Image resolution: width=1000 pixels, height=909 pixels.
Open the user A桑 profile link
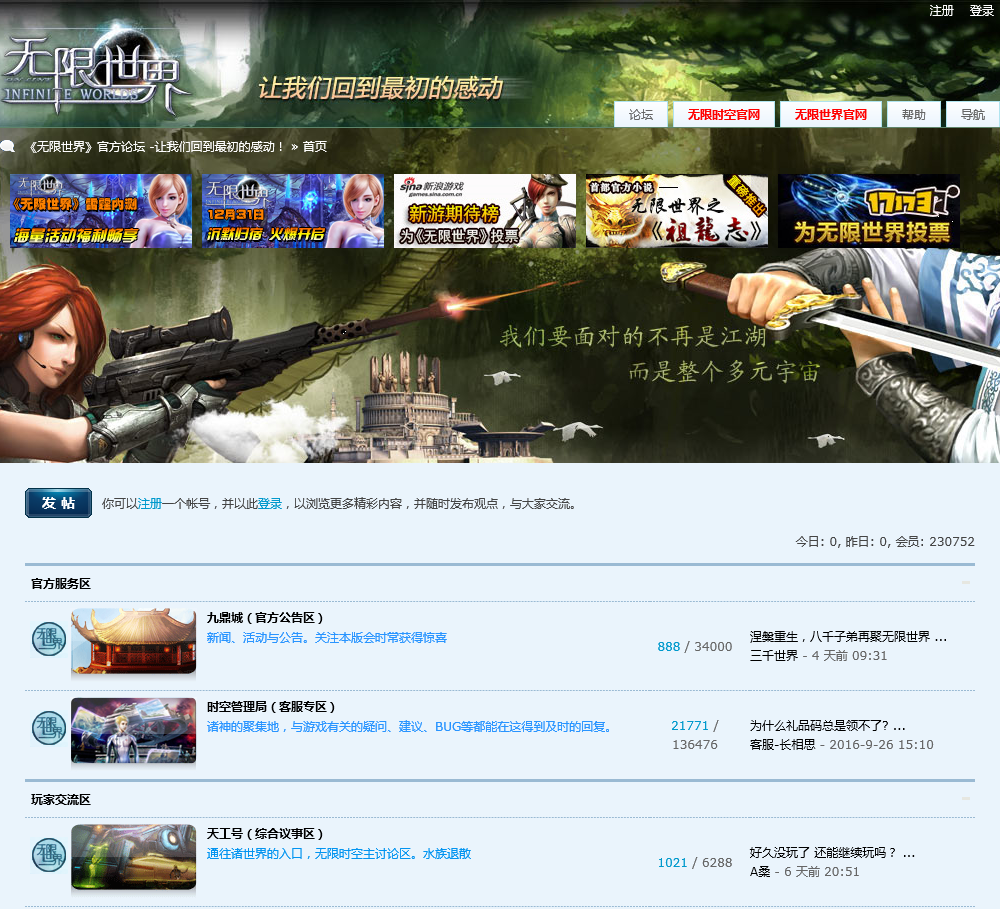pyautogui.click(x=760, y=872)
